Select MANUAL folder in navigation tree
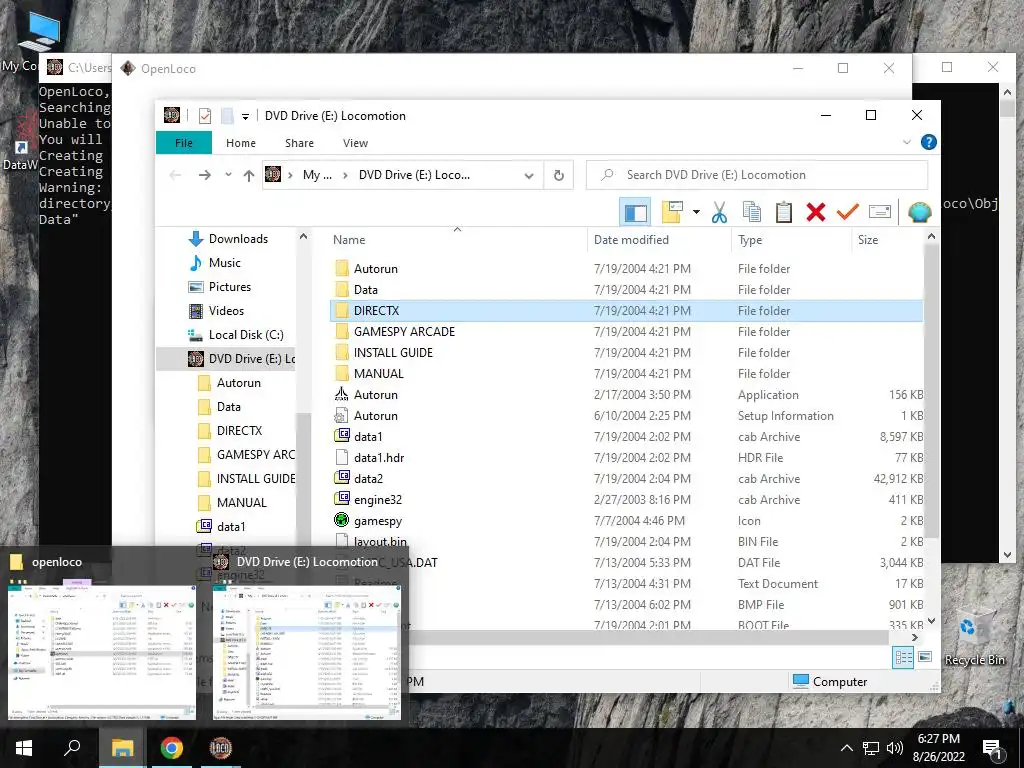 (232, 503)
